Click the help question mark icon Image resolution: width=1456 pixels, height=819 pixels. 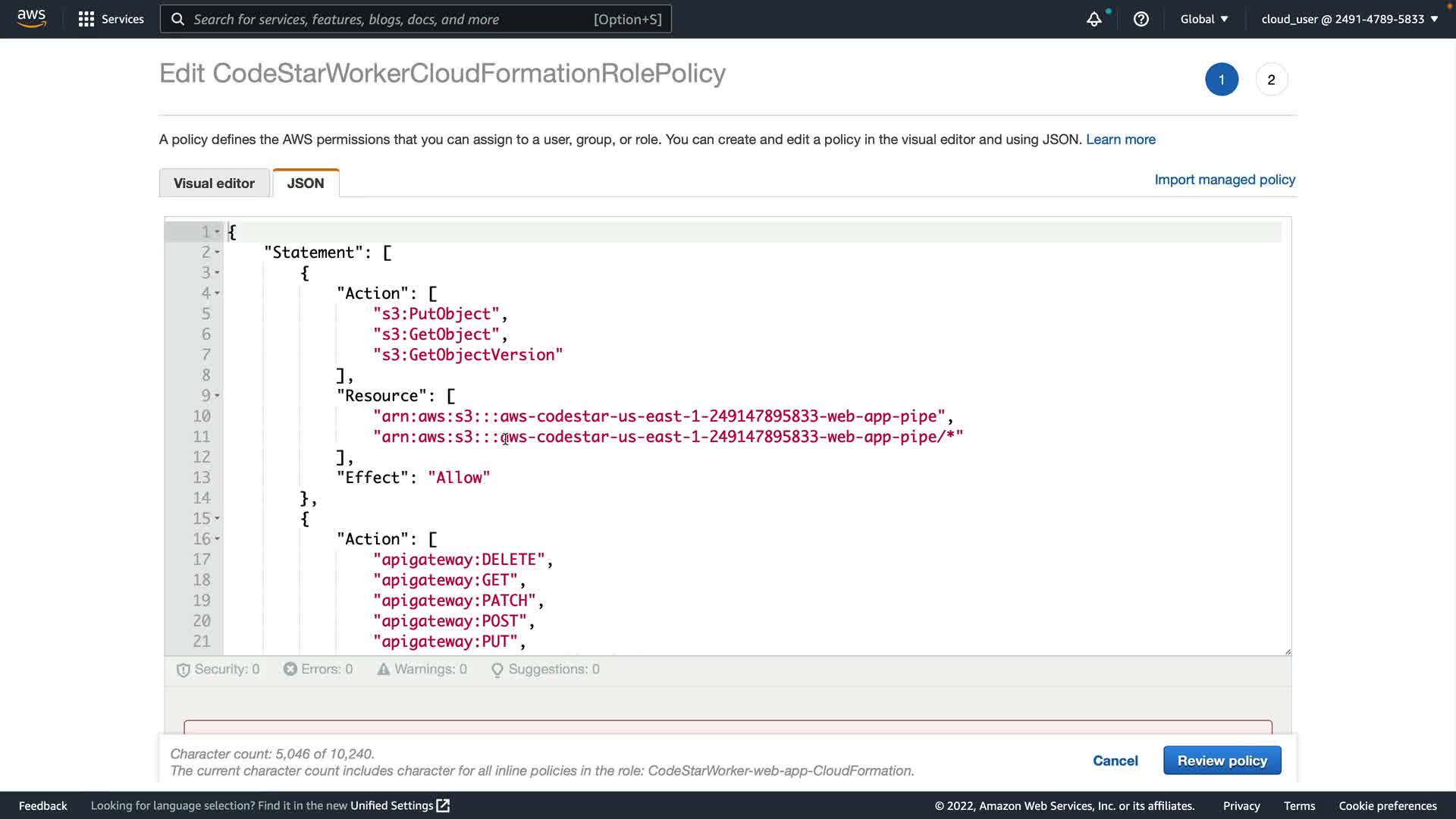1141,19
